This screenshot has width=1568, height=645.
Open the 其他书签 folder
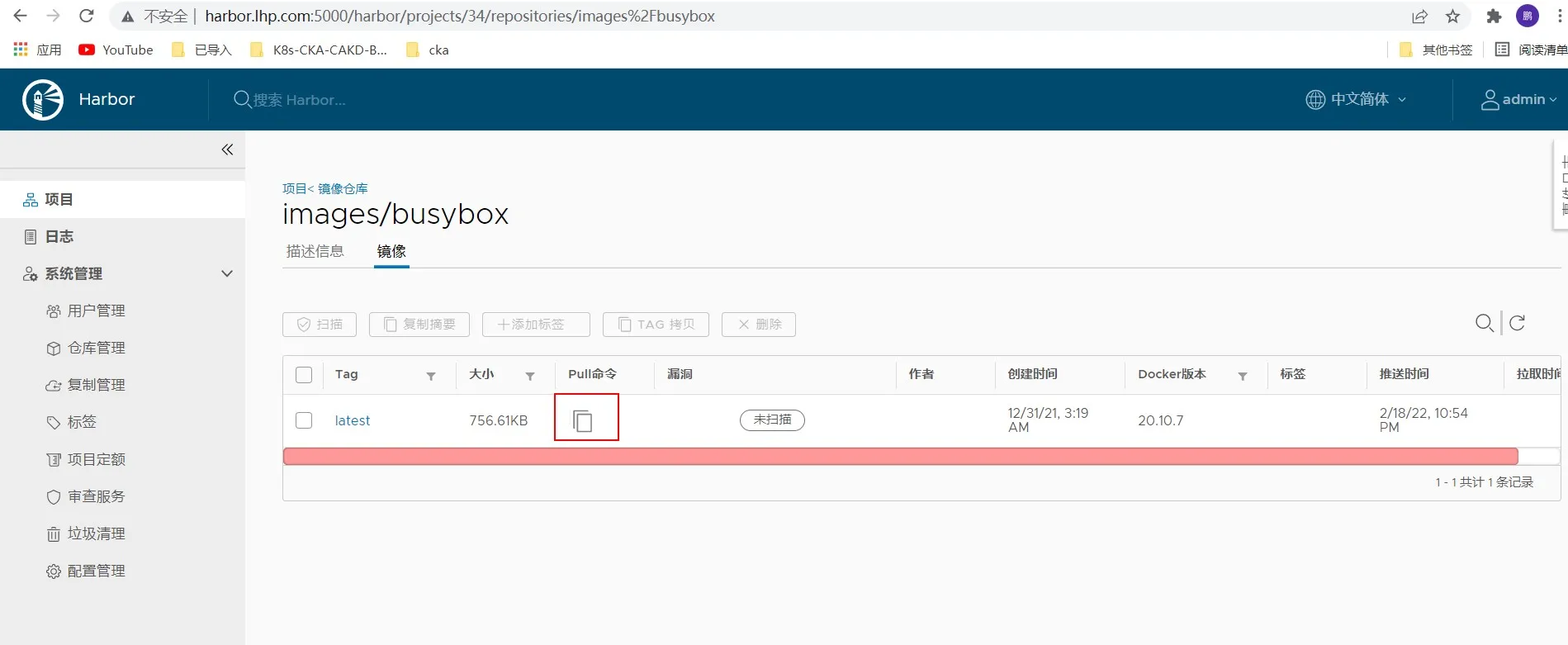(x=1437, y=50)
